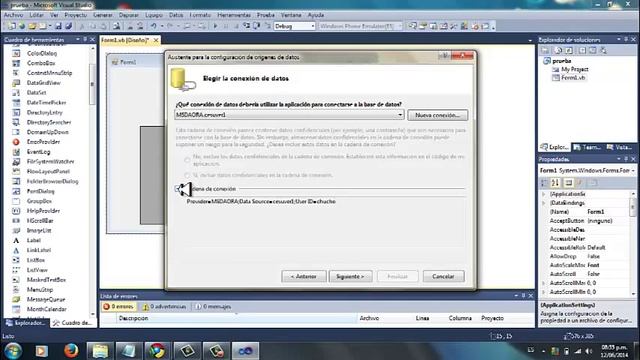Choose the MonthCalendar toolbox icon

pyautogui.click(x=16, y=309)
